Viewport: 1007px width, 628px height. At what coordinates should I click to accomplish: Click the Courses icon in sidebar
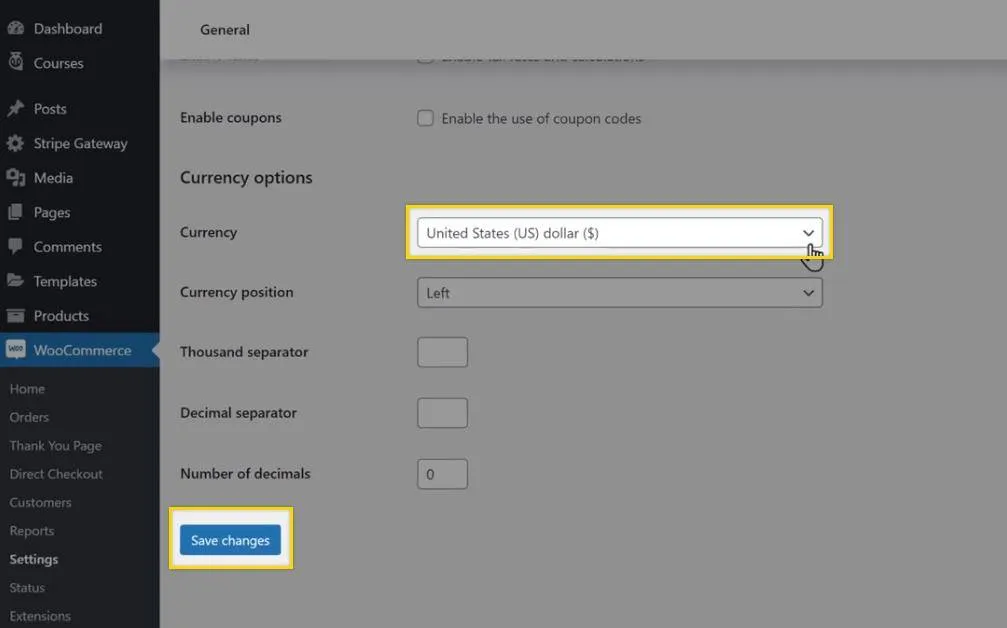[x=16, y=63]
